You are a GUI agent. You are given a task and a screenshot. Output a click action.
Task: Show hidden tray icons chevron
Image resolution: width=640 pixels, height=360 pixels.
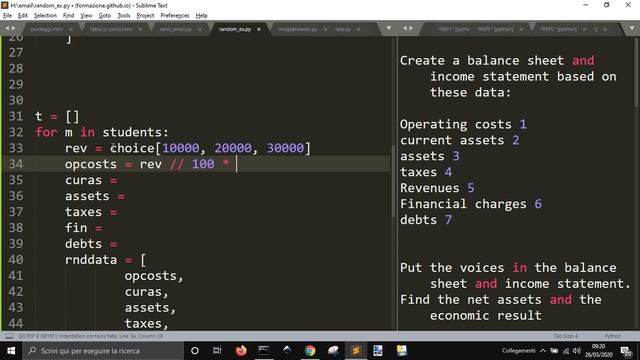[x=543, y=351]
